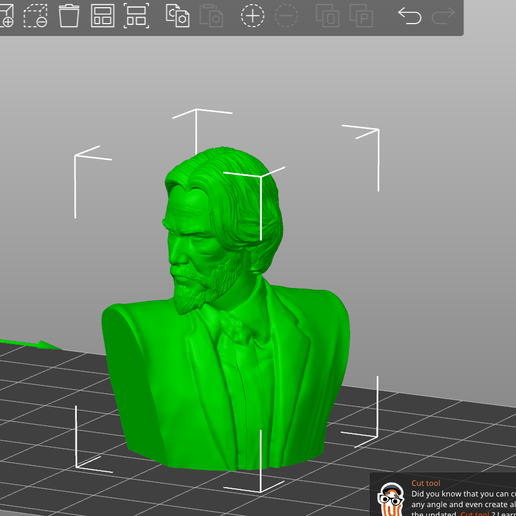This screenshot has width=516, height=516.
Task: Click the hint mascot icon in notification
Action: 391,499
